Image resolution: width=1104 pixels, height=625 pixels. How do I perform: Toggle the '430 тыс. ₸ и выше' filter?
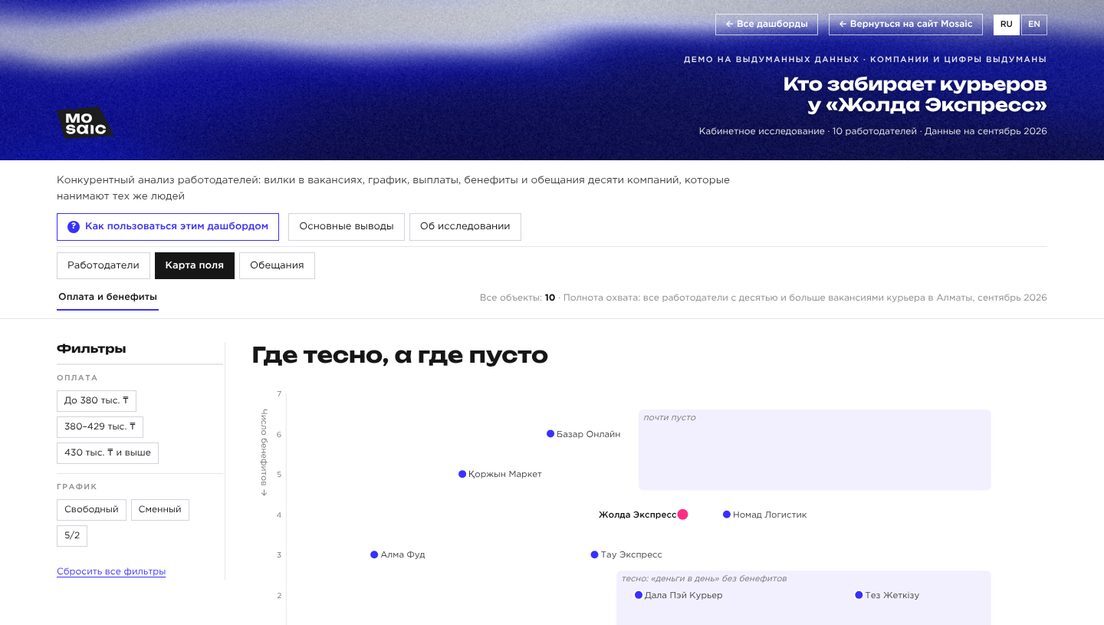(x=108, y=453)
